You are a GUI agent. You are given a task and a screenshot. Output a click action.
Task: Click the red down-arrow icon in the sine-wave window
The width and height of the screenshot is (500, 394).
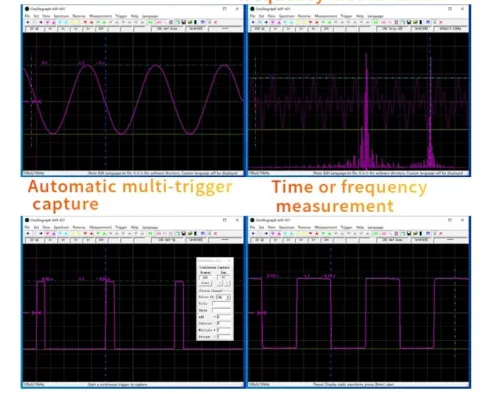pos(85,22)
